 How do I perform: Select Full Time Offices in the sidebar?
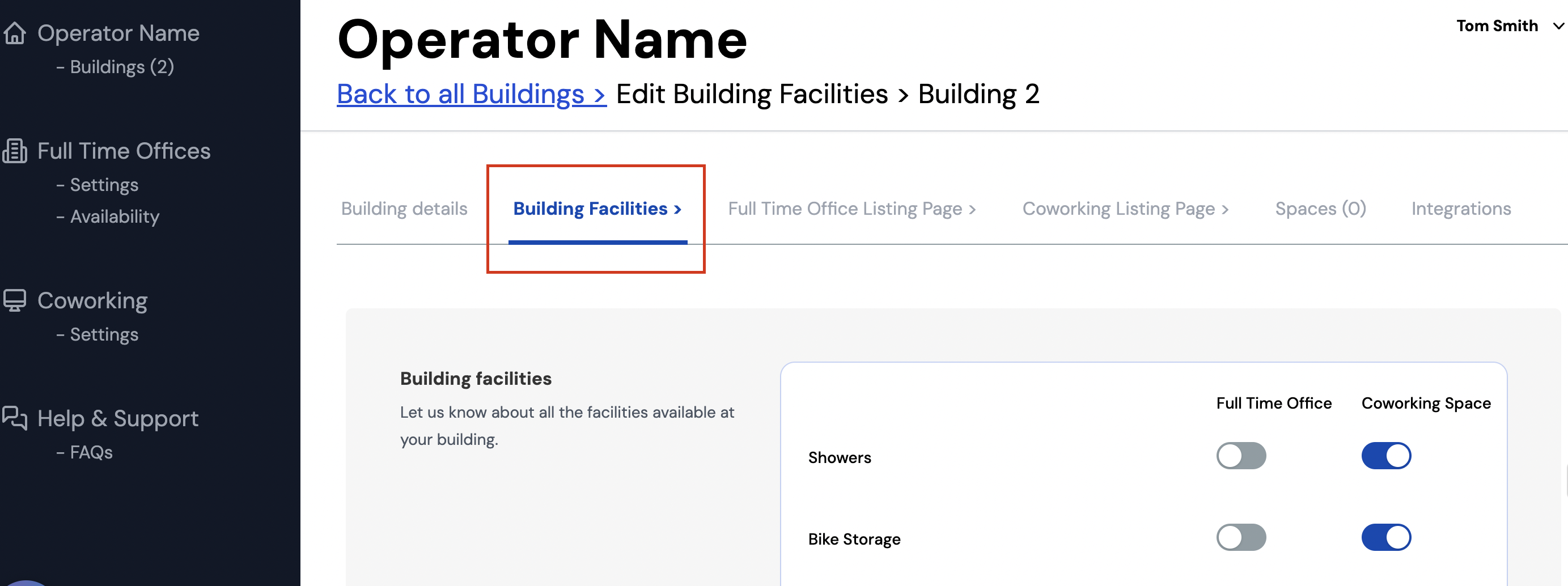coord(124,151)
